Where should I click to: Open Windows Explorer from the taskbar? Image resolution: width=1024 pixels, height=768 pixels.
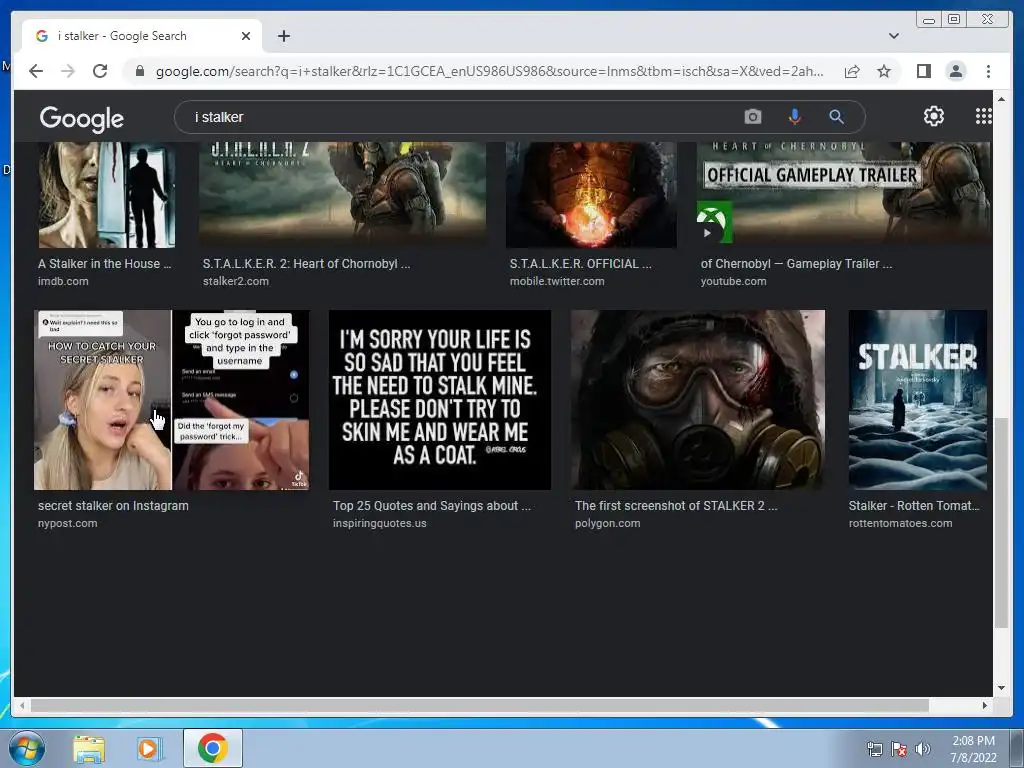[x=89, y=748]
